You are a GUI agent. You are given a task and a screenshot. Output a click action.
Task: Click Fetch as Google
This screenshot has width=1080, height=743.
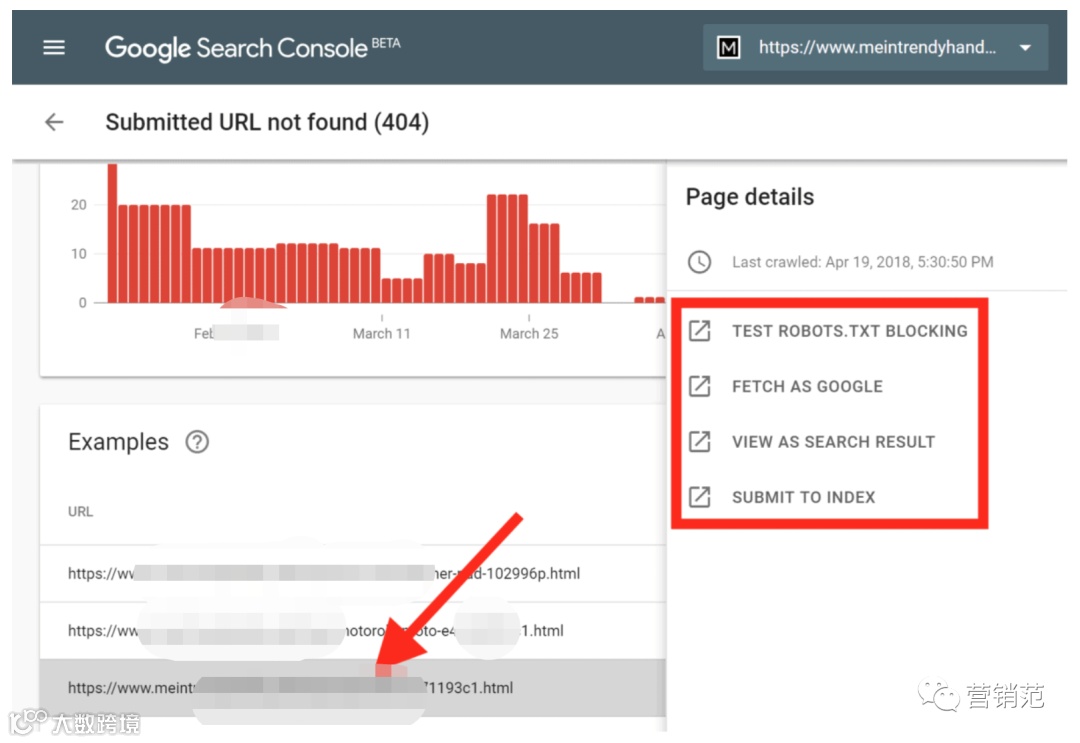(807, 386)
